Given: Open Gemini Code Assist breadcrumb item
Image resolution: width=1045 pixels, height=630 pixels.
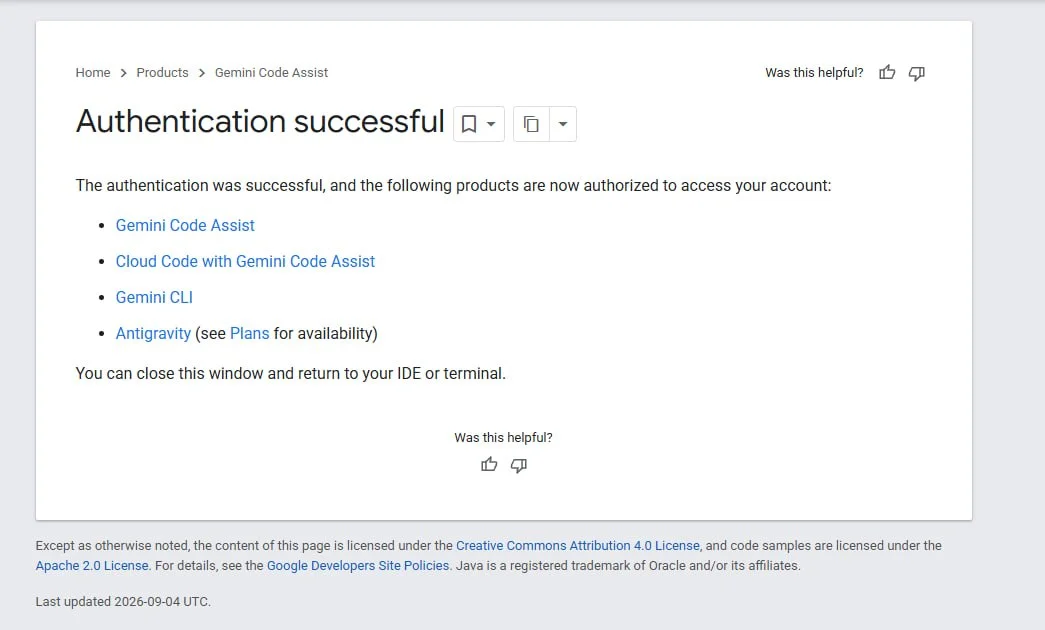Looking at the screenshot, I should click(271, 73).
